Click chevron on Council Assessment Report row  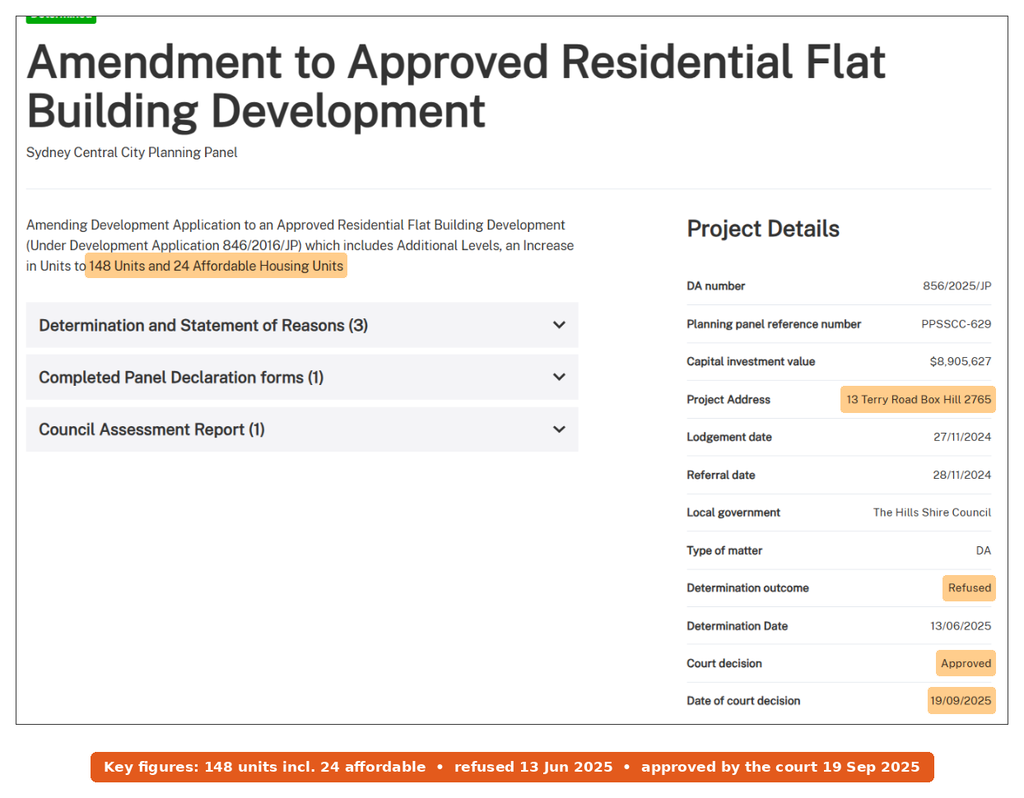(559, 429)
